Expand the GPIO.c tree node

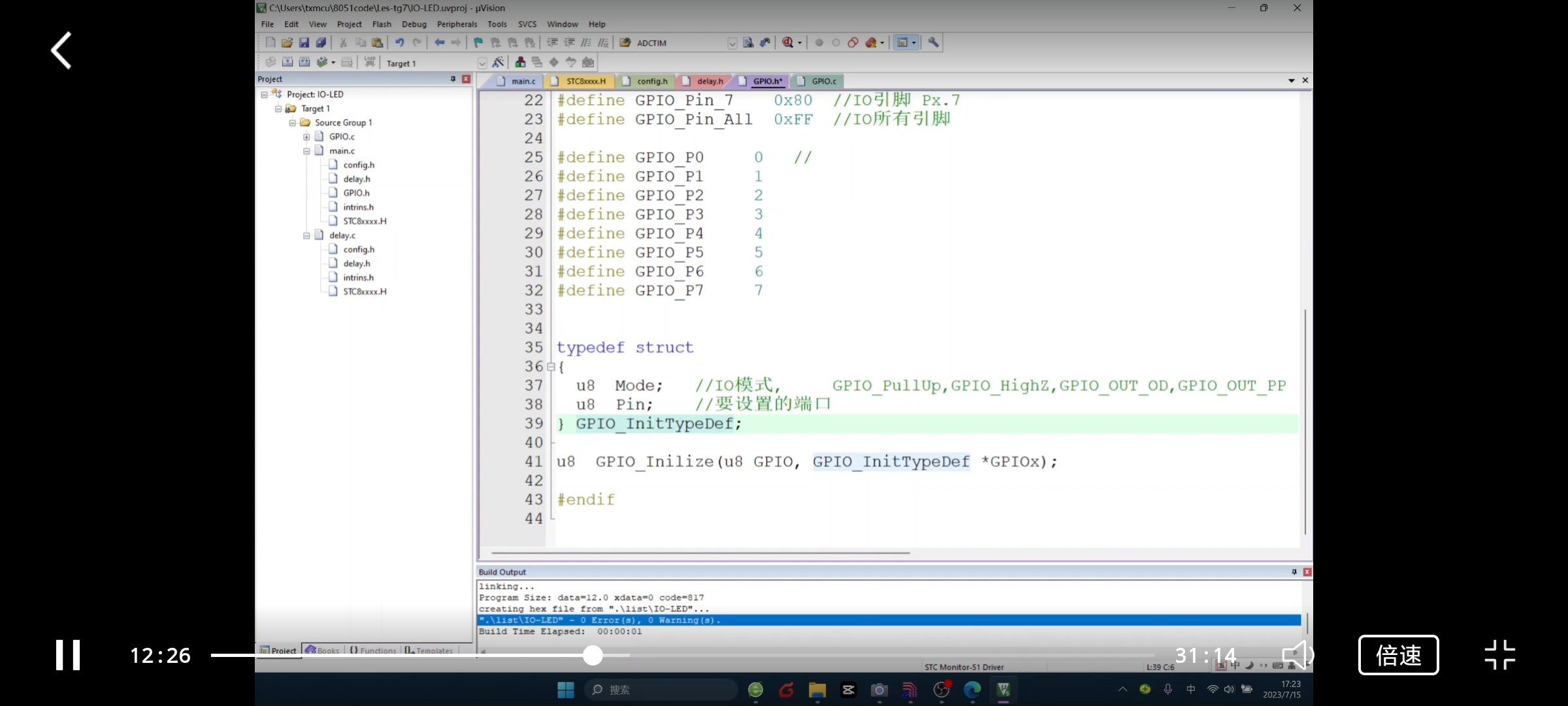tap(306, 137)
